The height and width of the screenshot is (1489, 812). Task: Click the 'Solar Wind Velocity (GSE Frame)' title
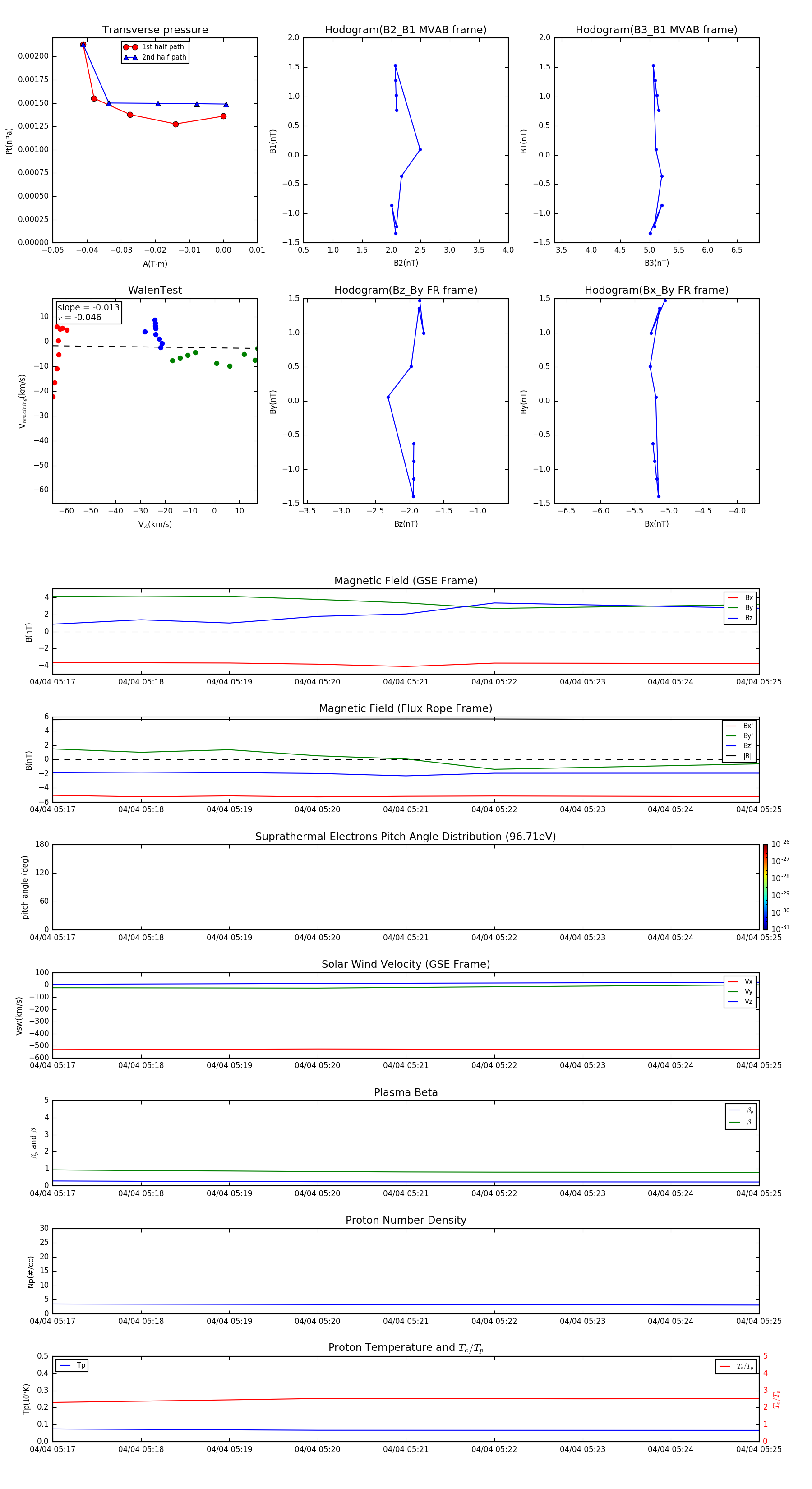[x=406, y=965]
